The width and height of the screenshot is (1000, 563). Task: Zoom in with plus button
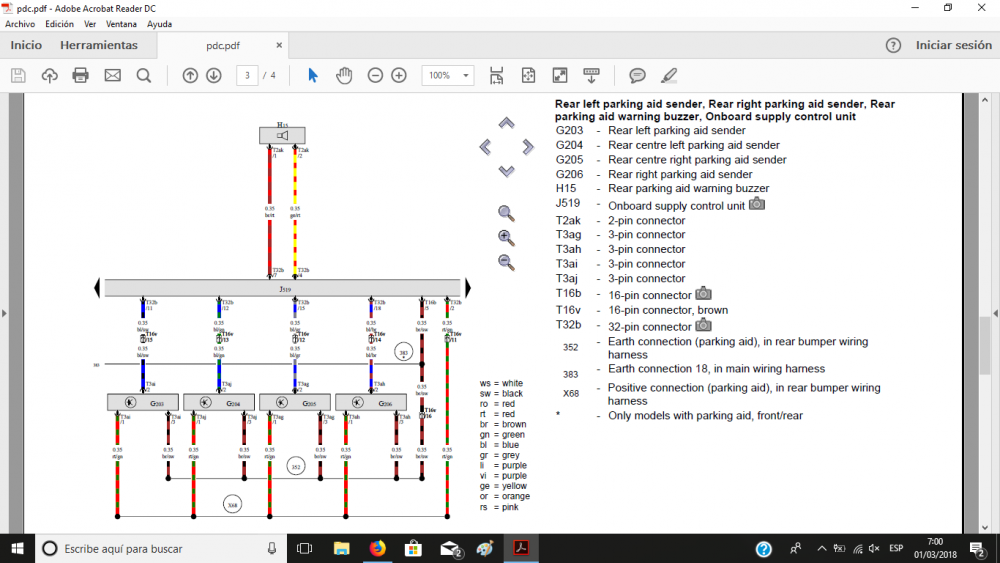pos(399,75)
